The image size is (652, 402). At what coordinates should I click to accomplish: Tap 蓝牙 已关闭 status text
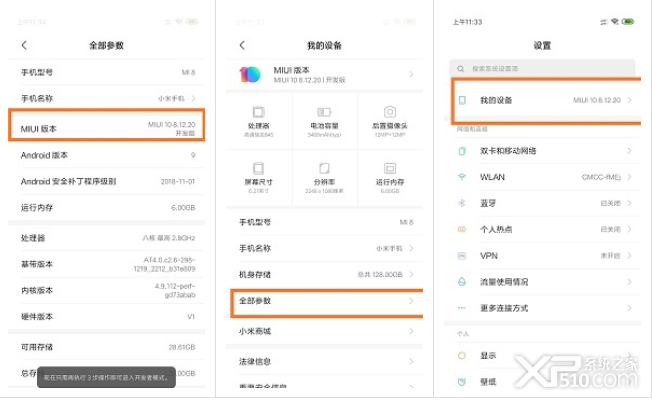pyautogui.click(x=610, y=203)
